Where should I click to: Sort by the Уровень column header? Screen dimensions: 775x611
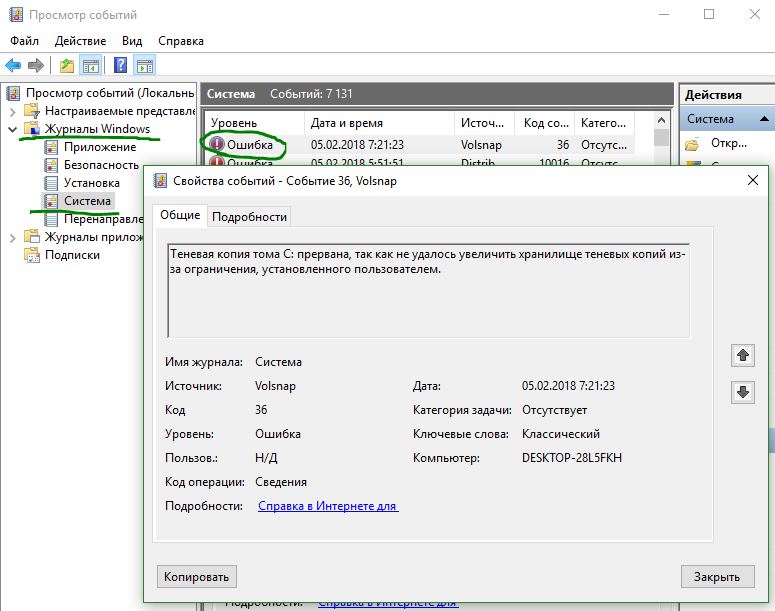(254, 123)
